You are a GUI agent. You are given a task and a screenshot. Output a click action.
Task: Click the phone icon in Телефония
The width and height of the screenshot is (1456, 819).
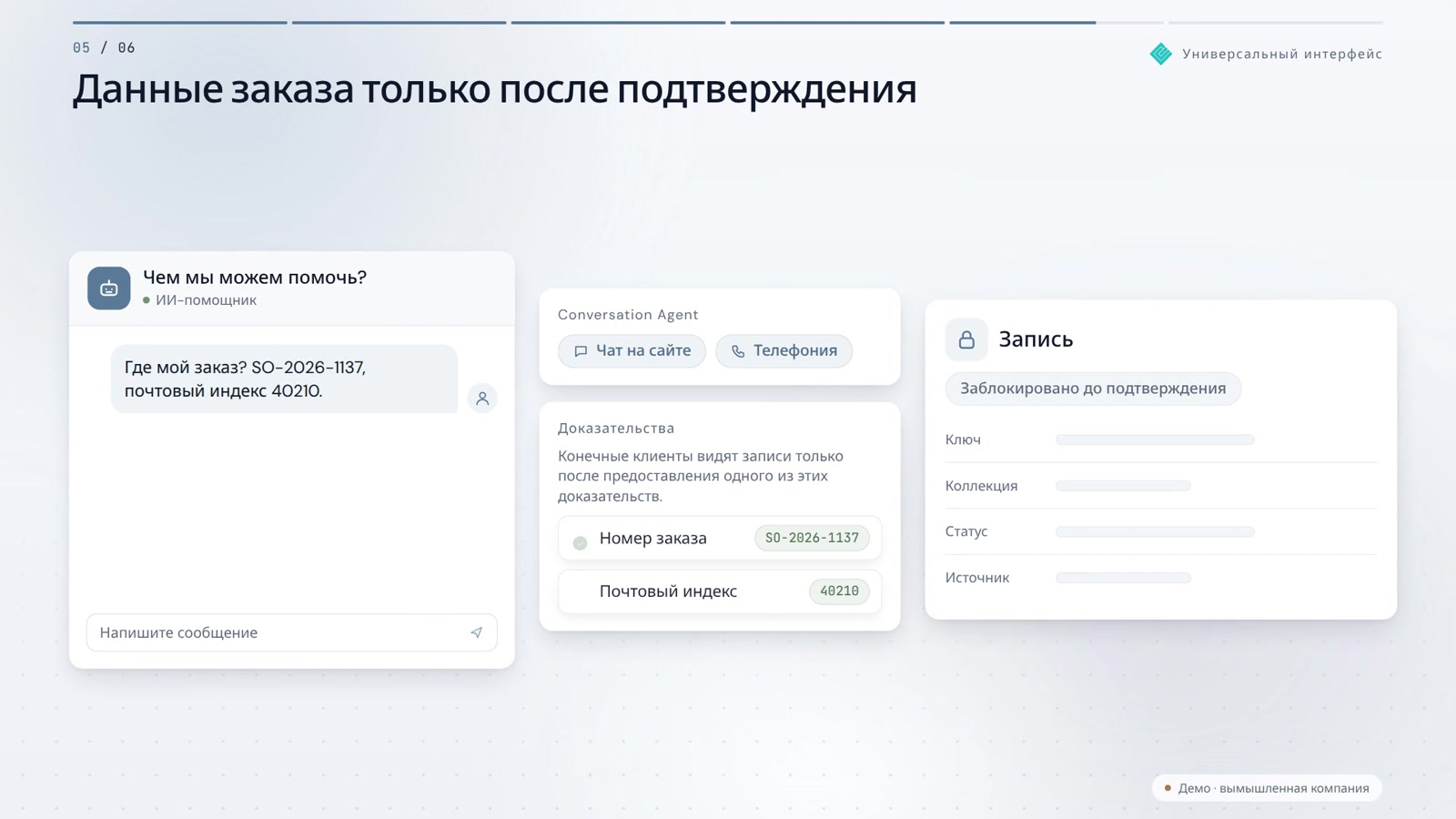[x=738, y=351]
